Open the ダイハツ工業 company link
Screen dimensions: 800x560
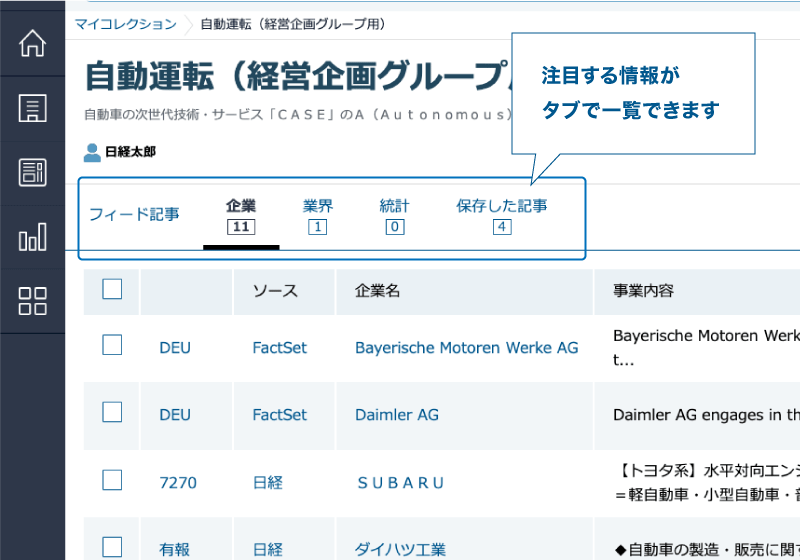click(x=401, y=549)
